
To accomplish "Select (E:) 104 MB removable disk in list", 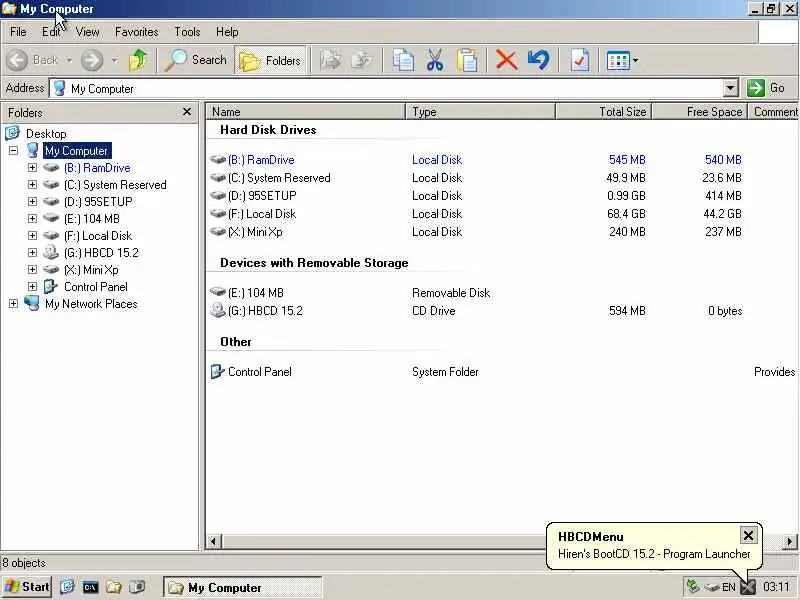I will [256, 293].
